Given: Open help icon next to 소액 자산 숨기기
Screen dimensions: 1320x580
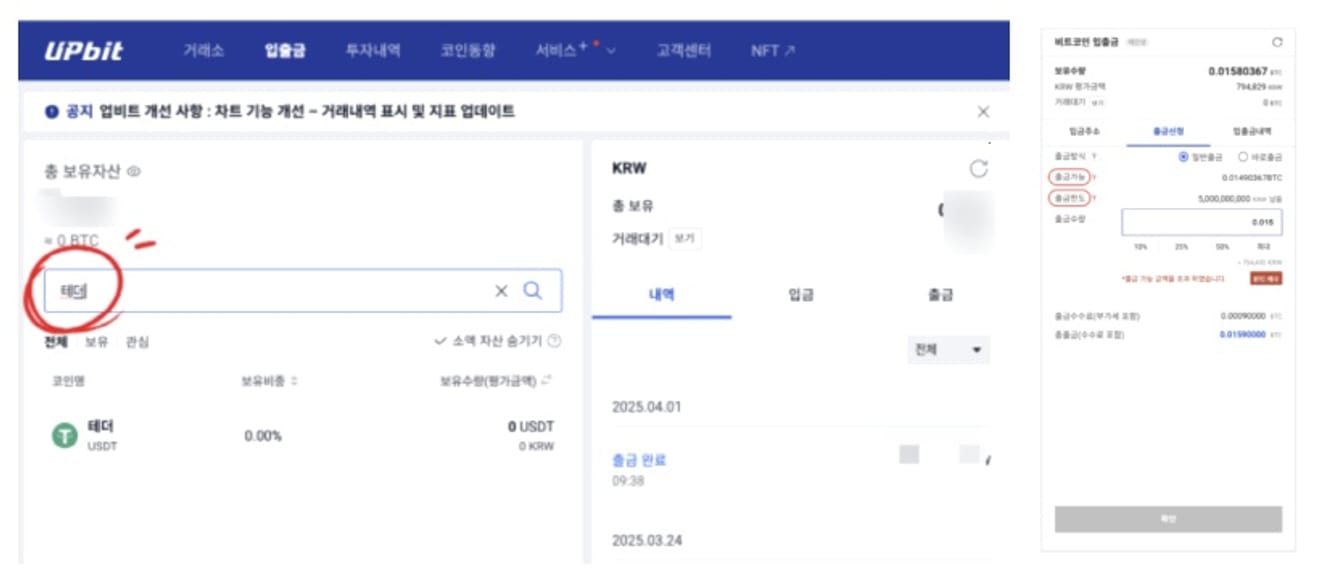Looking at the screenshot, I should 554,341.
